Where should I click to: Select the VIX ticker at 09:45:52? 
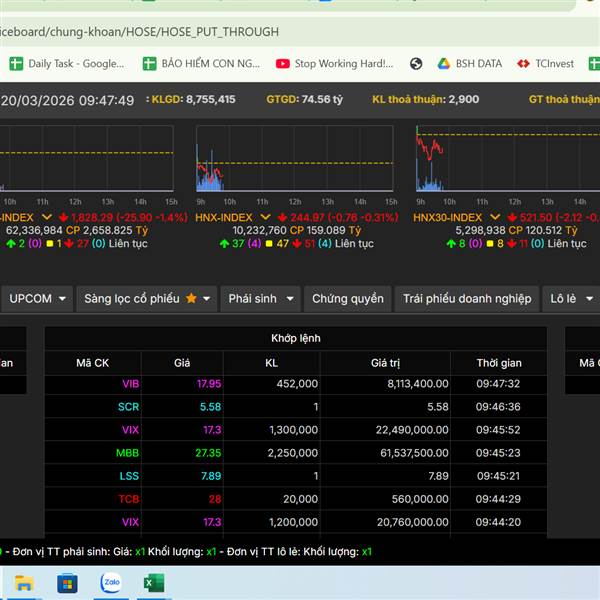130,430
